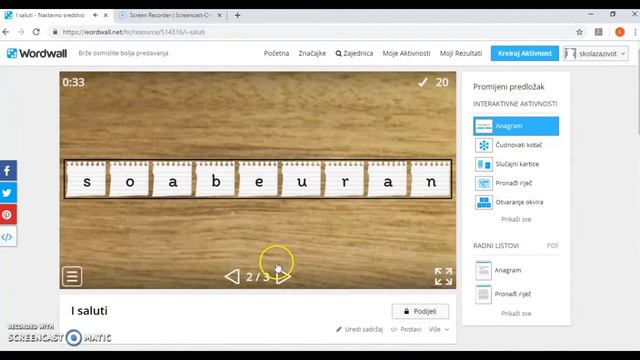Reload the page in the browser

(36, 32)
